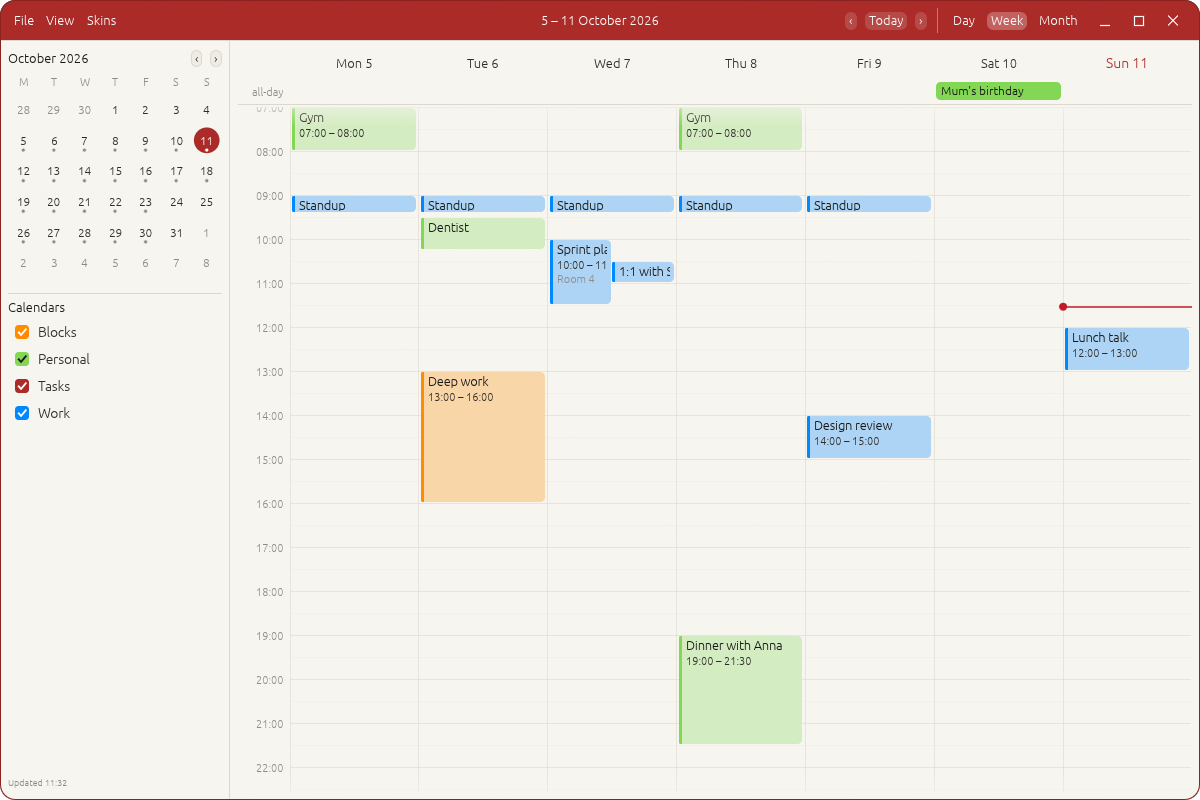Click the Thu 8 column header
The height and width of the screenshot is (800, 1200).
click(741, 63)
